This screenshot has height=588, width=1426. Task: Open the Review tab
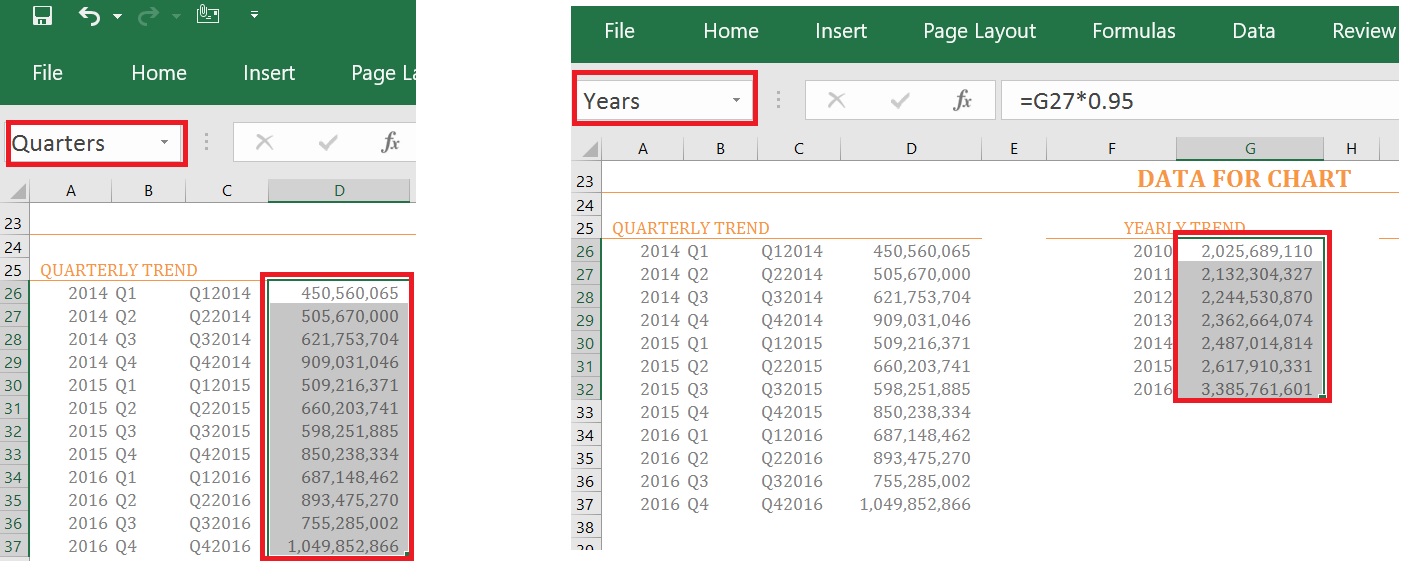(1364, 31)
